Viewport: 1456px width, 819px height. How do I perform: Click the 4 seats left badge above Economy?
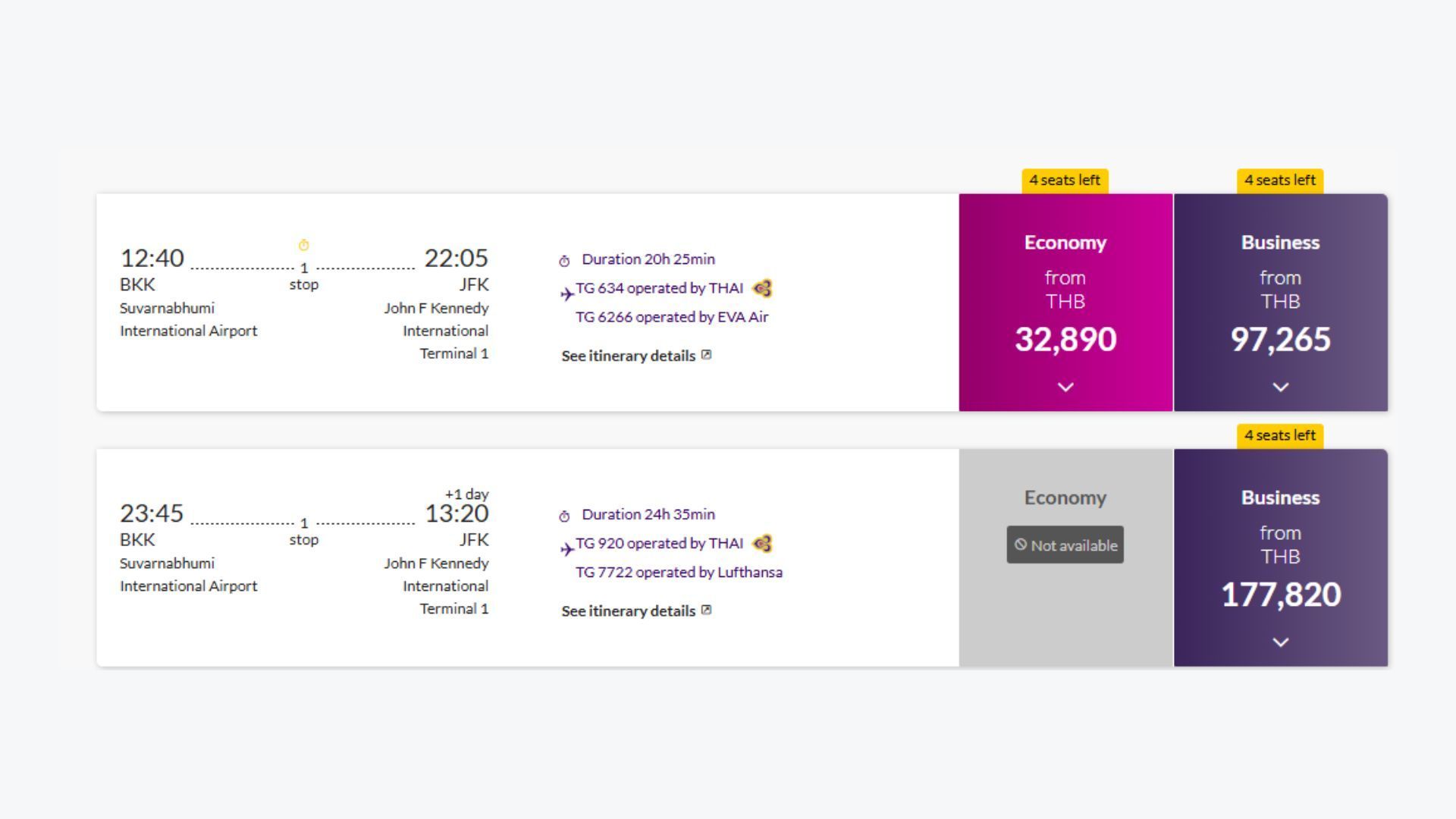1065,180
